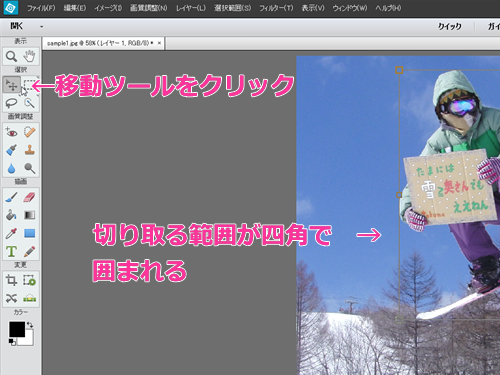
Task: Open the イメージ(I) menu
Action: (108, 8)
